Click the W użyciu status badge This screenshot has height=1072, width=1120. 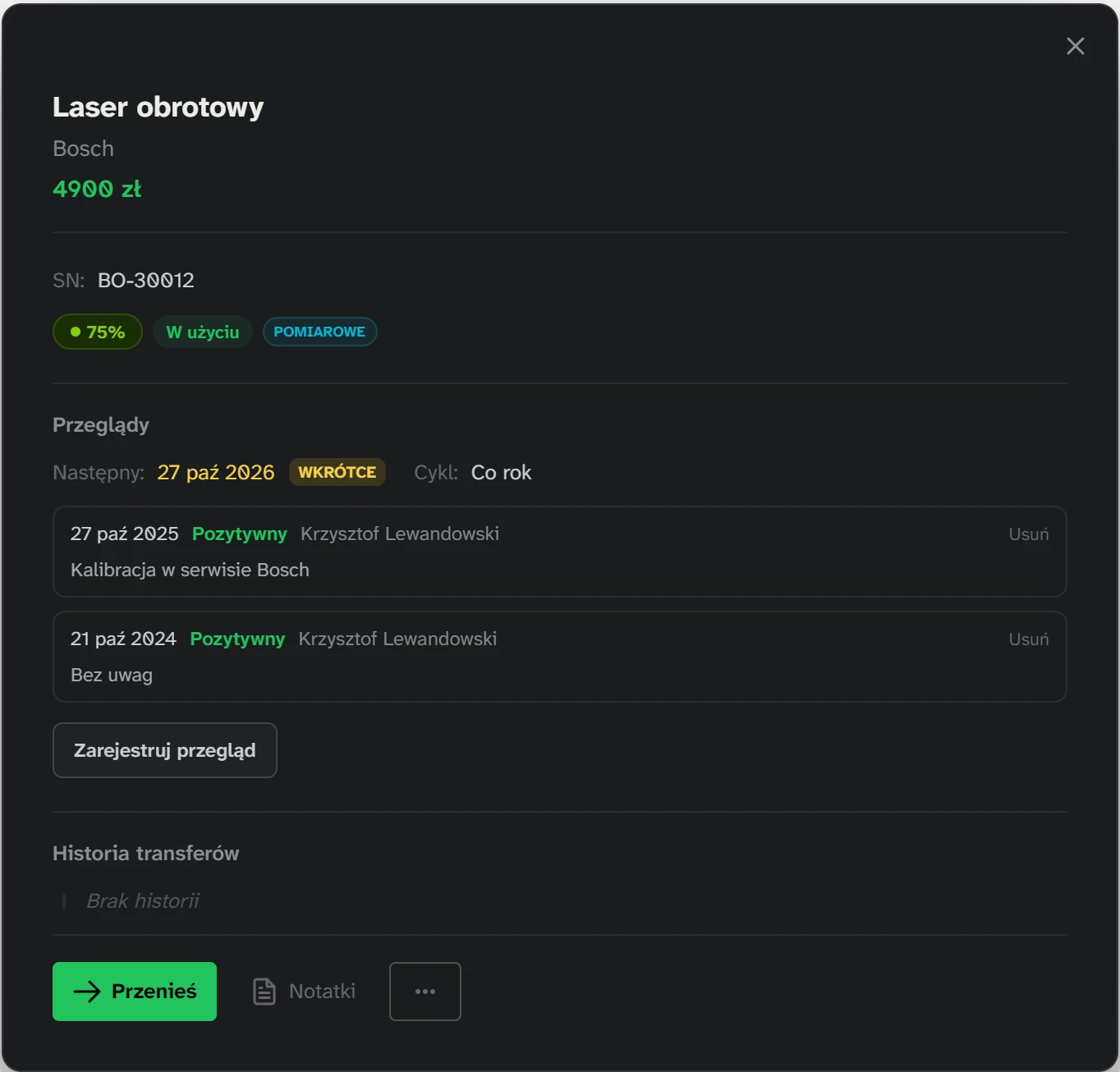203,332
